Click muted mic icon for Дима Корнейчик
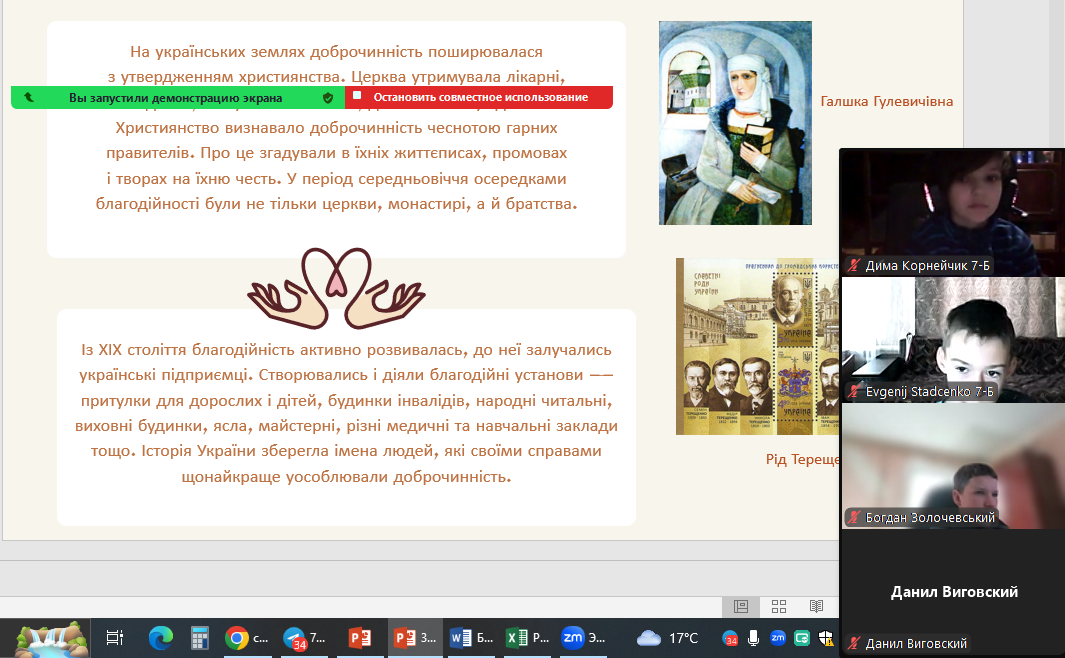The image size is (1065, 658). pyautogui.click(x=854, y=266)
